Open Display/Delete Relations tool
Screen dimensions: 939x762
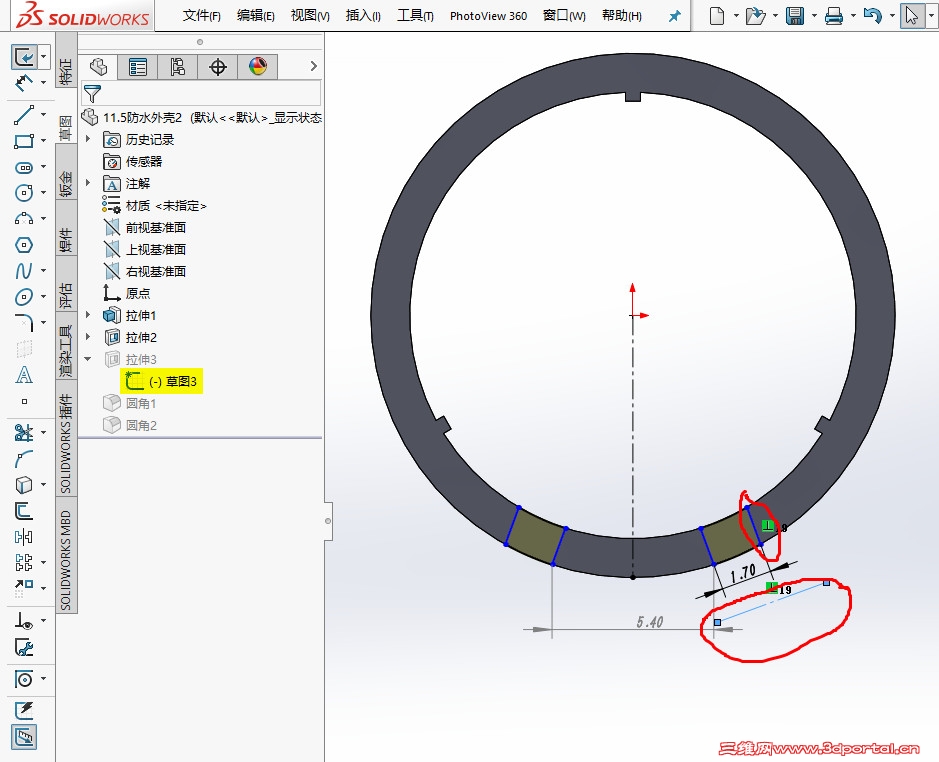23,621
